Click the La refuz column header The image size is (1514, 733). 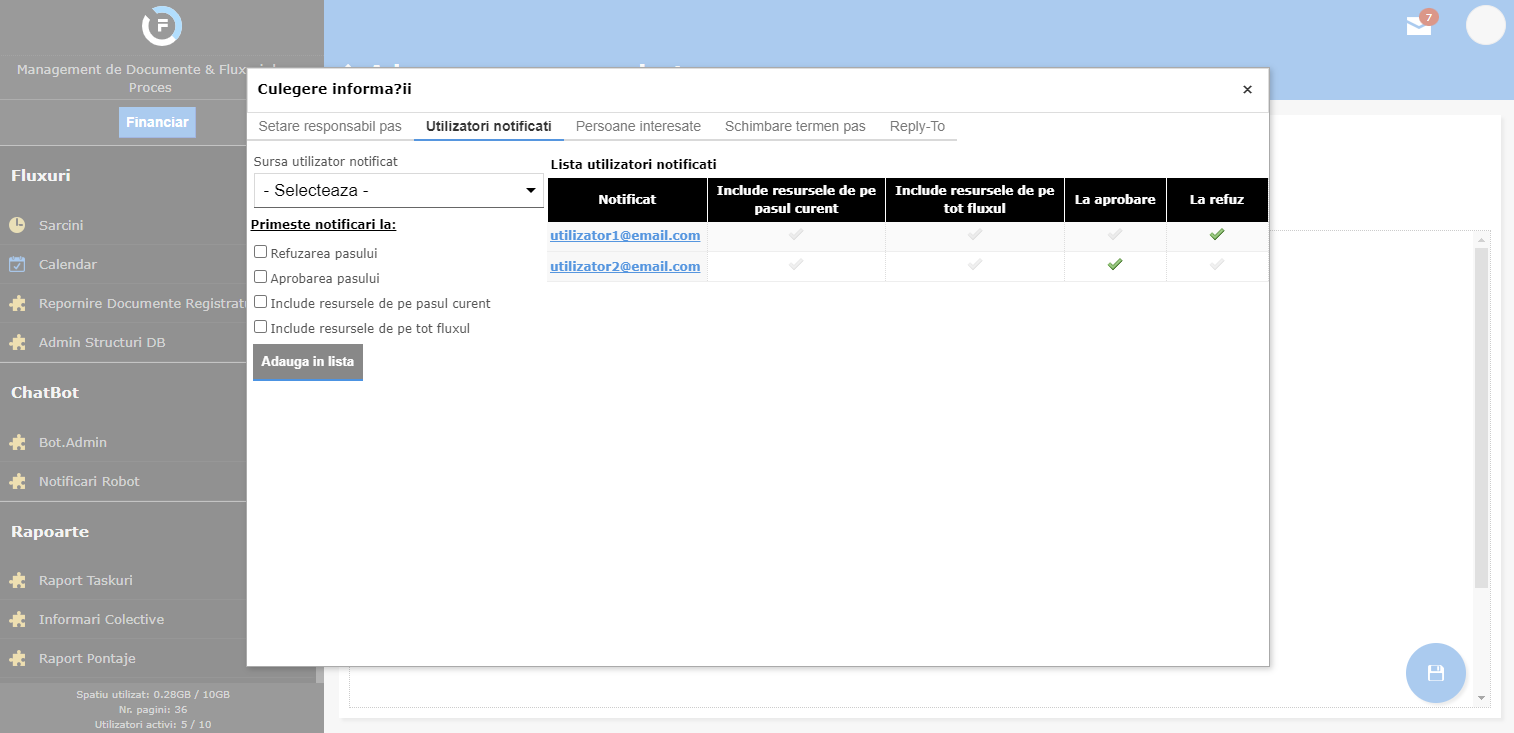tap(1217, 200)
